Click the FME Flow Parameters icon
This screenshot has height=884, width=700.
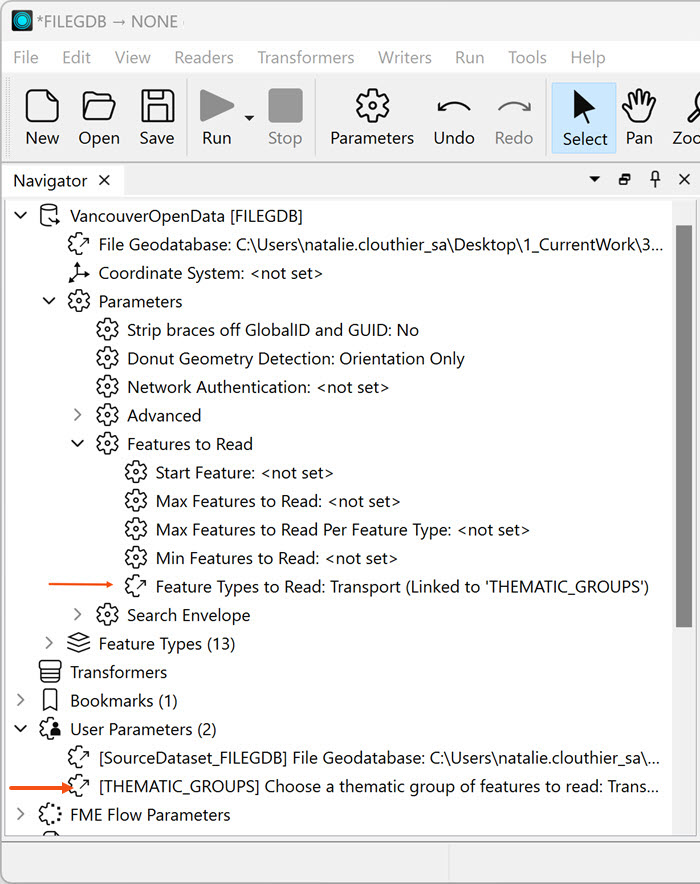point(50,814)
